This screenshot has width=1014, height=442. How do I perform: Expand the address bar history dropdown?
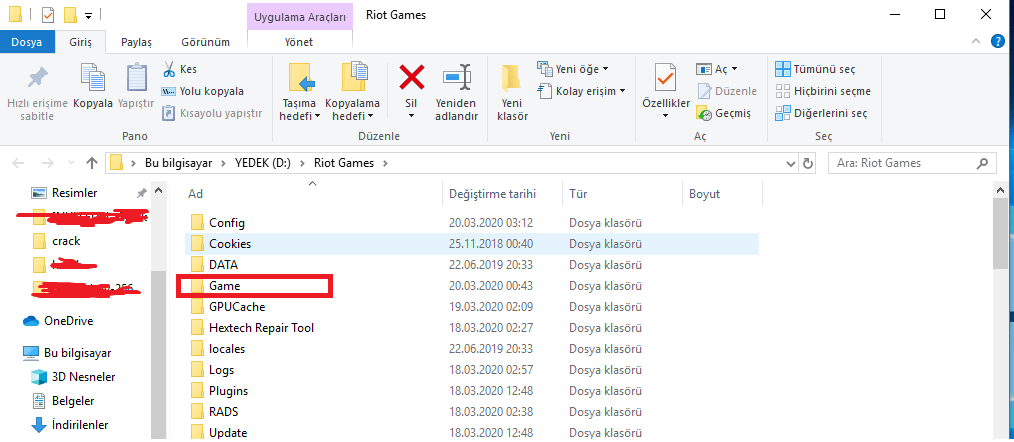click(x=791, y=163)
